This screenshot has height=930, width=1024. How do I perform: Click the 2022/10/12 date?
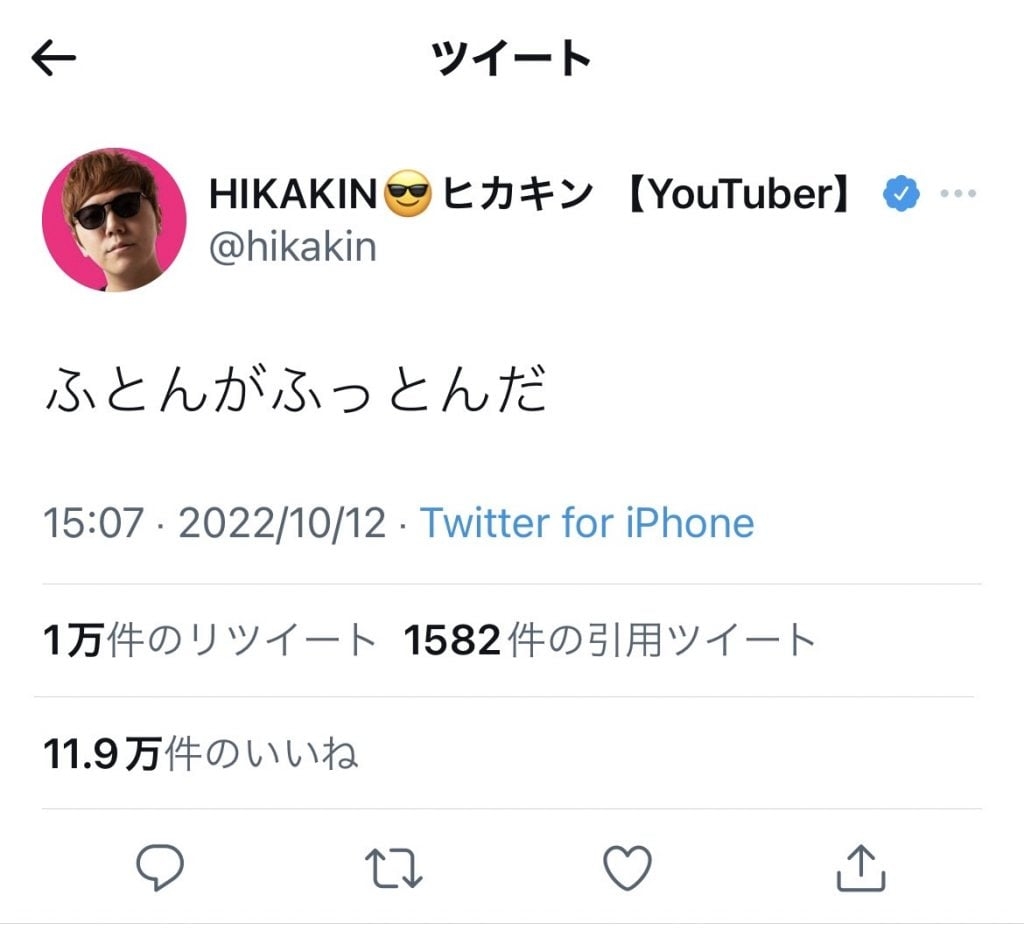coord(282,523)
